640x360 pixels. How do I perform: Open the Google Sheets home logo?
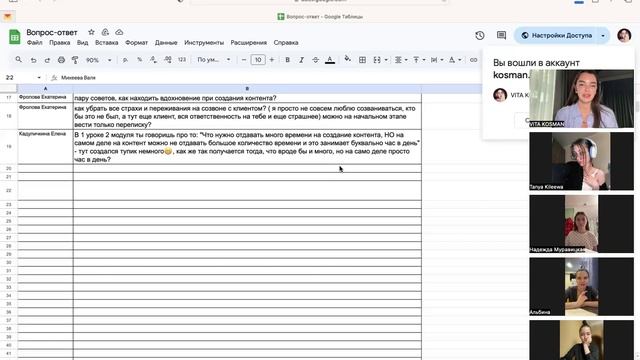tap(15, 37)
